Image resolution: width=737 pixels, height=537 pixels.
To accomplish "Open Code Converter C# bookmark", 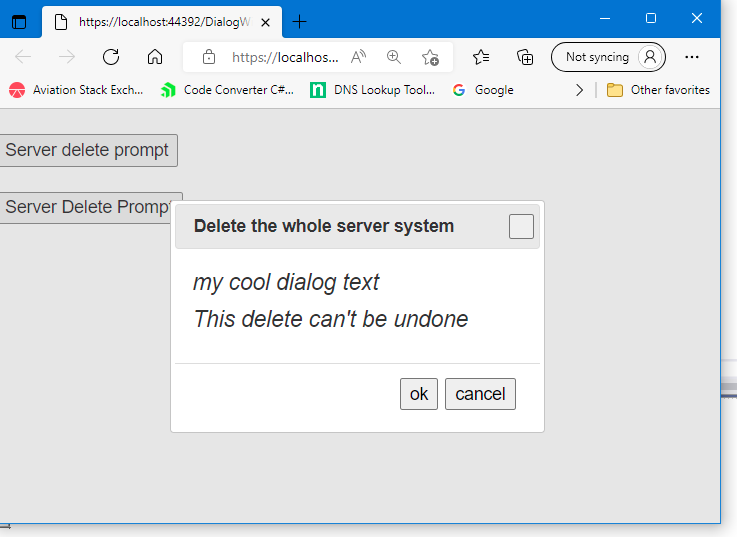I will click(227, 90).
